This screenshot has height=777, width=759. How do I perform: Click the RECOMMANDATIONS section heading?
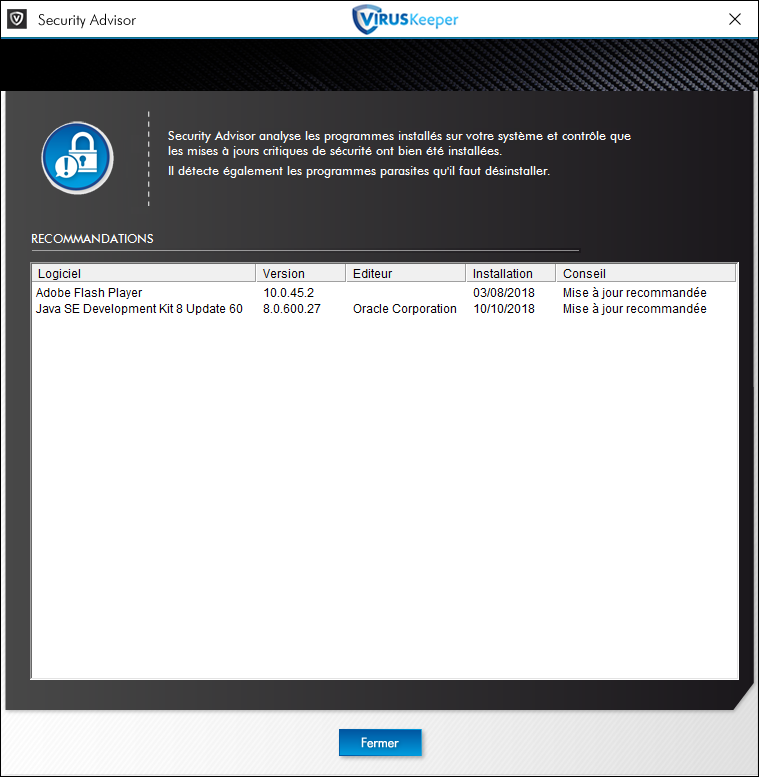pos(92,239)
